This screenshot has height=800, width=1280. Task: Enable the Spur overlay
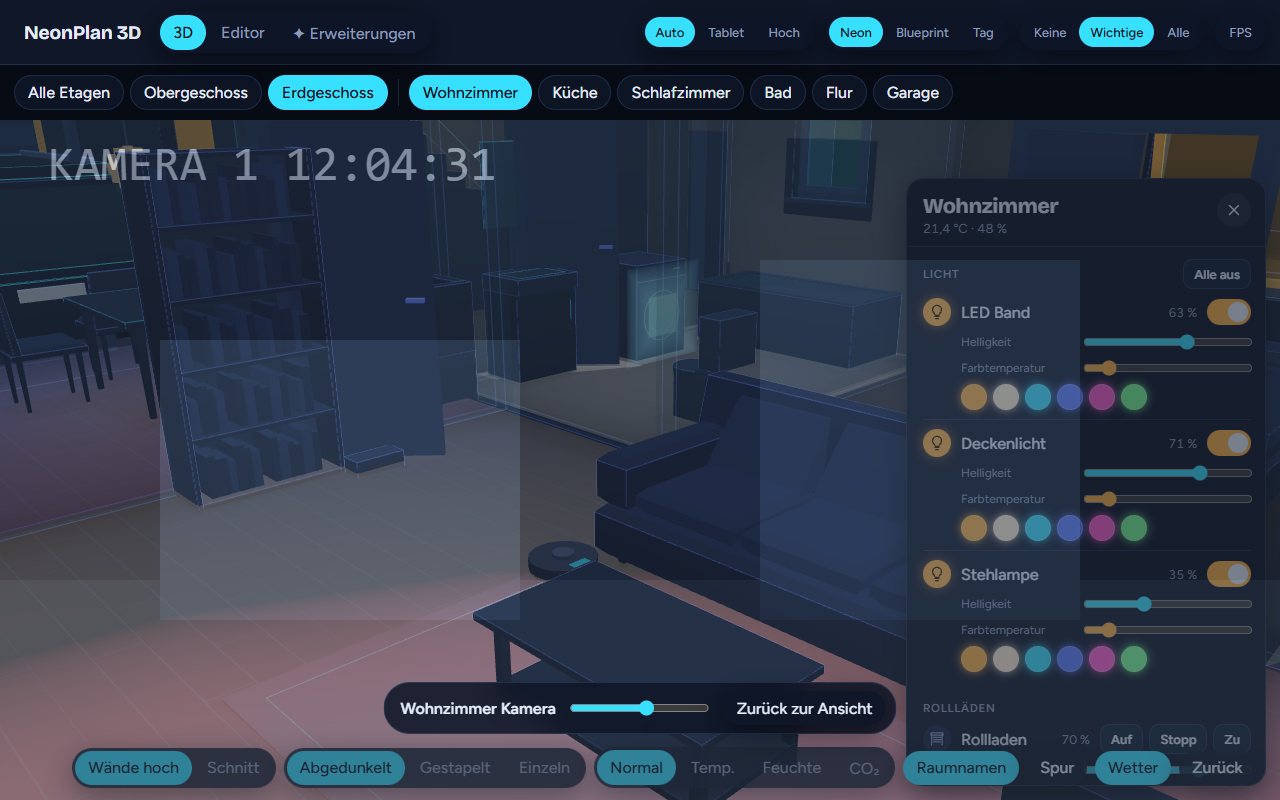pyautogui.click(x=1057, y=768)
